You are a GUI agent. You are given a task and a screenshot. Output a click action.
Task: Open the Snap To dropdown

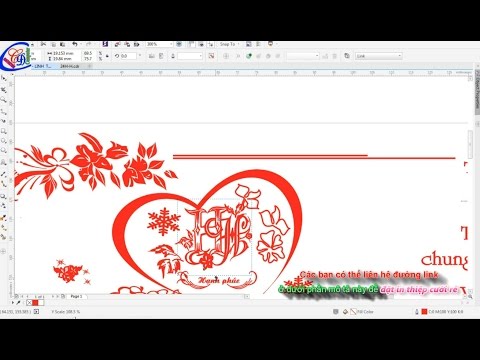[x=229, y=44]
